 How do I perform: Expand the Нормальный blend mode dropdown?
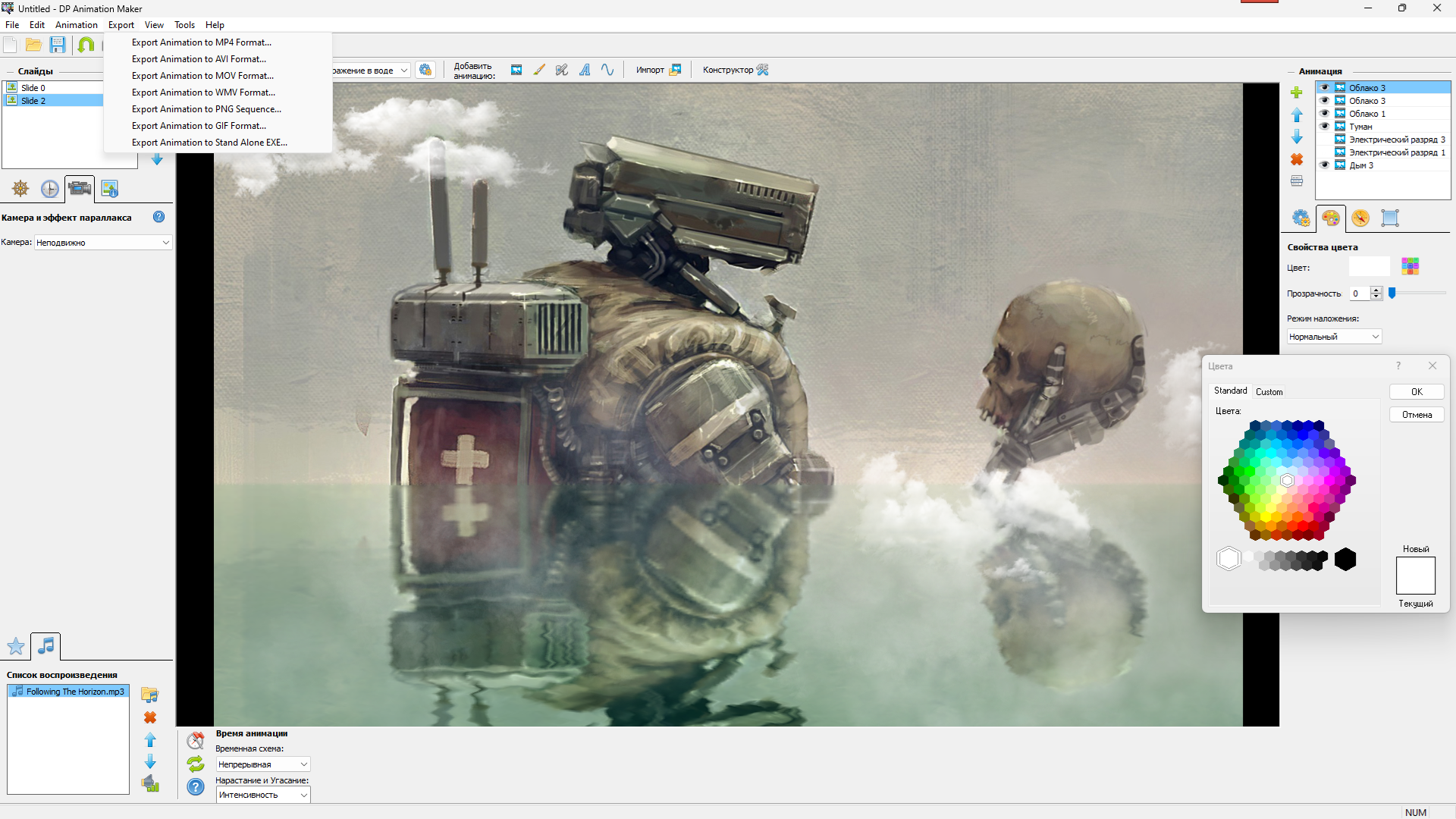[x=1335, y=337]
